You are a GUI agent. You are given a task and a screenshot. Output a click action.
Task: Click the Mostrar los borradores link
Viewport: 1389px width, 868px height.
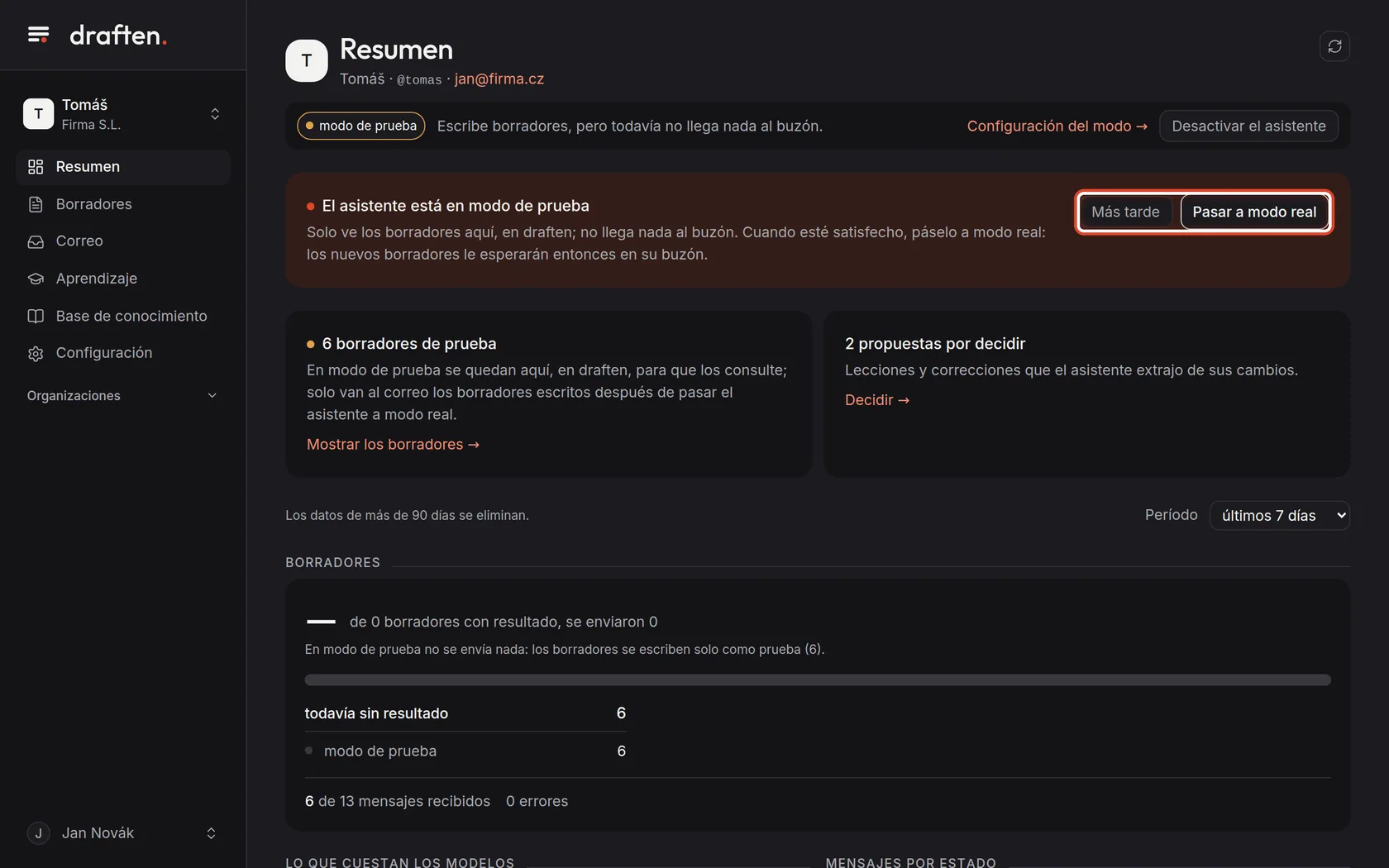[x=393, y=445]
